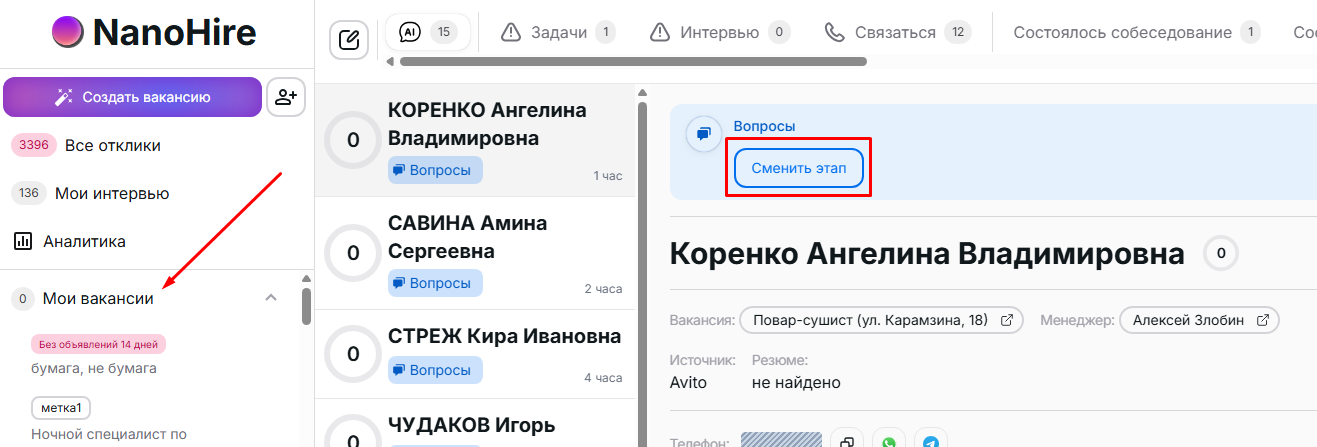Image resolution: width=1317 pixels, height=447 pixels.
Task: Open Состоялось собеседование tab
Action: click(1137, 32)
